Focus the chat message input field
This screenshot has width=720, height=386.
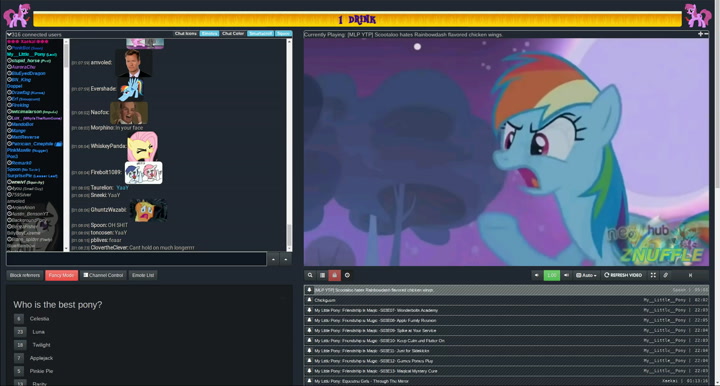(136, 259)
